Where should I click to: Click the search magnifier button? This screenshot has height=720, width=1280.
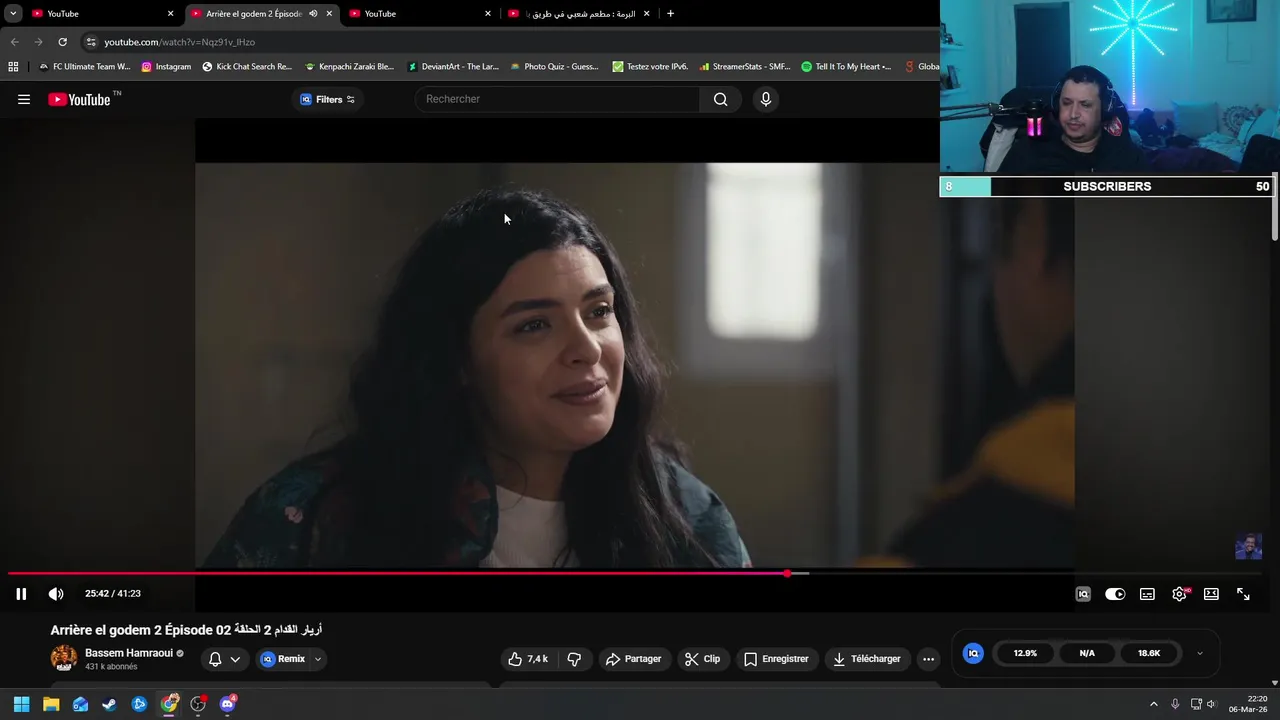(720, 99)
